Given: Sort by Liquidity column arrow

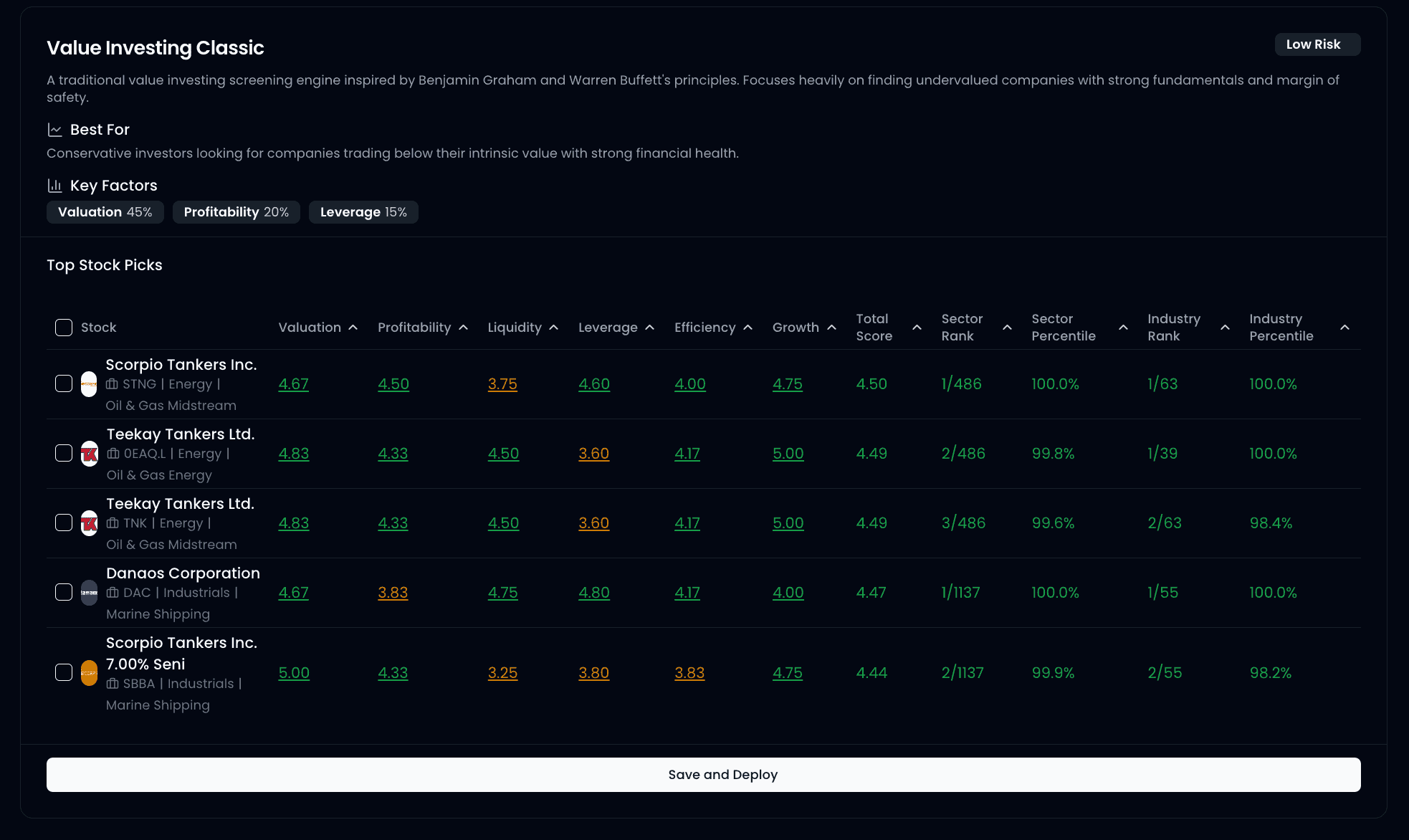Looking at the screenshot, I should pos(554,328).
